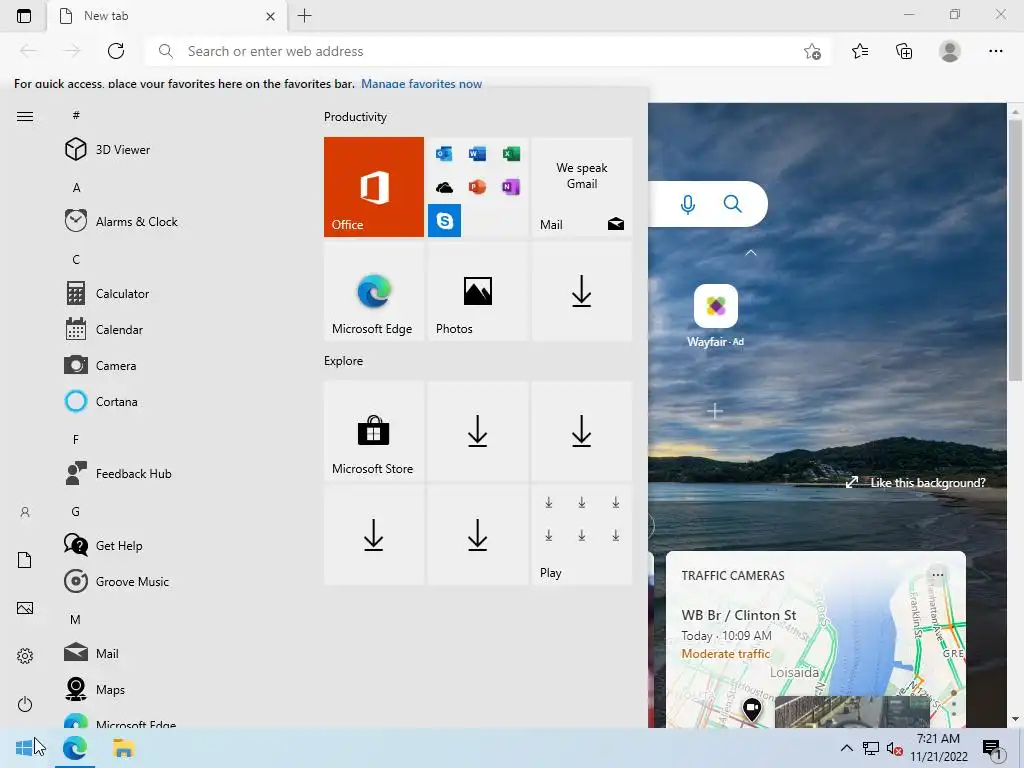Screen dimensions: 1024x768
Task: Open Mail in the app list
Action: 91,653
